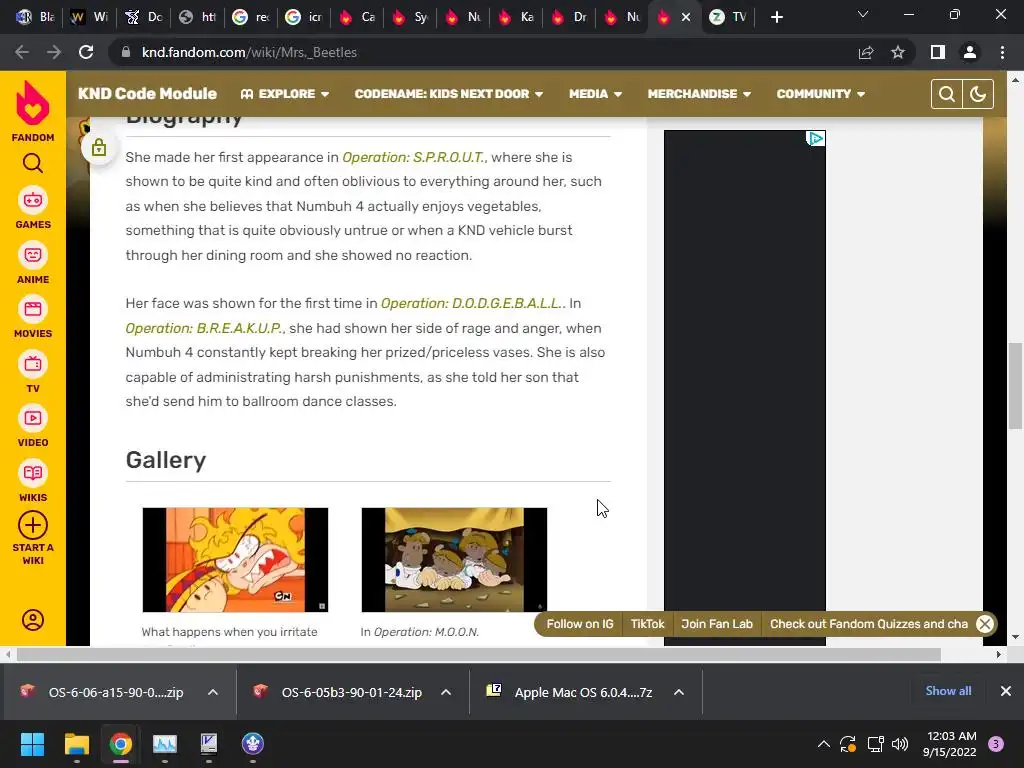Switch to the Wikipedia 'Wi' tab

[89, 17]
